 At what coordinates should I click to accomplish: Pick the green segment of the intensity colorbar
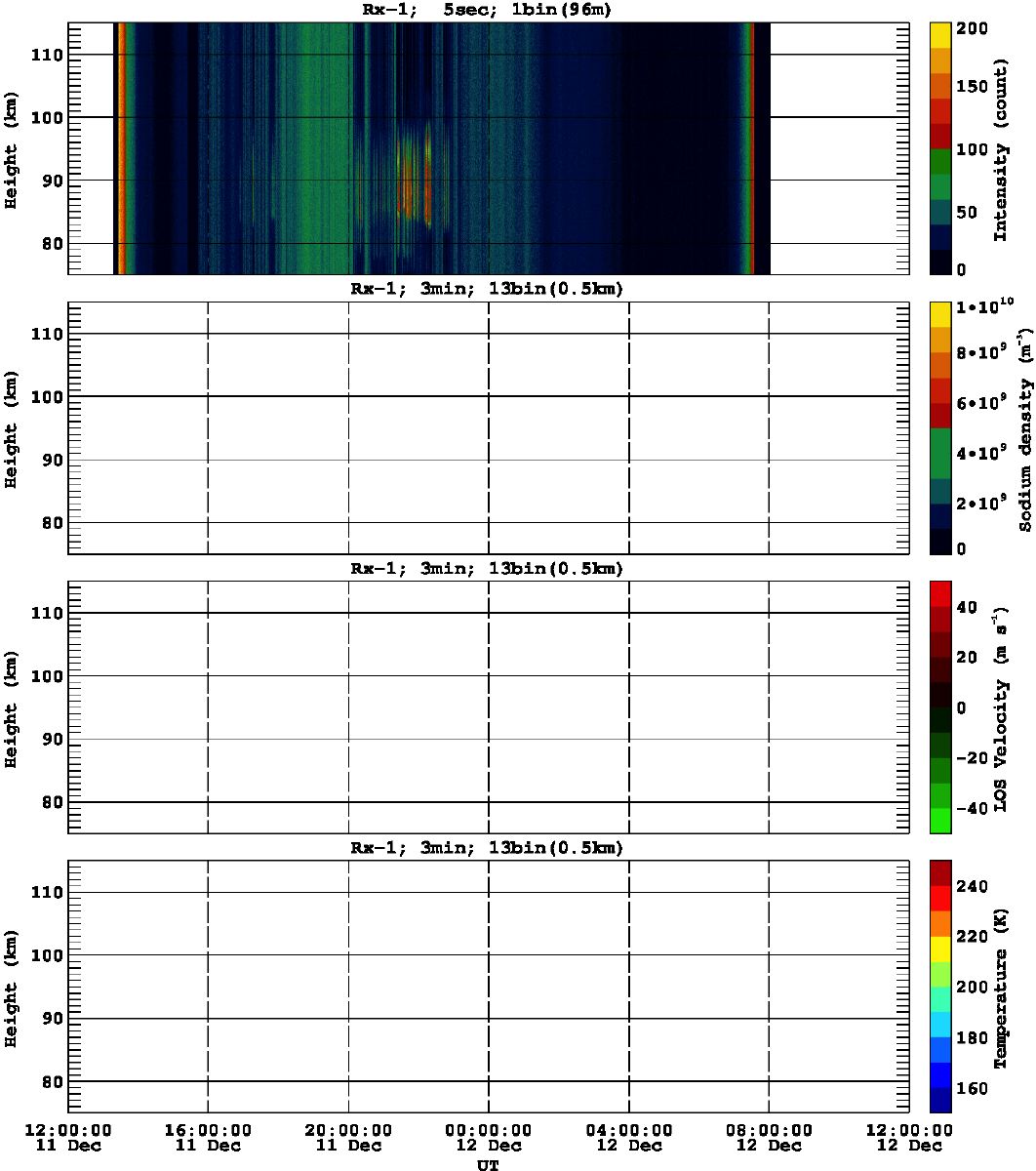[940, 160]
